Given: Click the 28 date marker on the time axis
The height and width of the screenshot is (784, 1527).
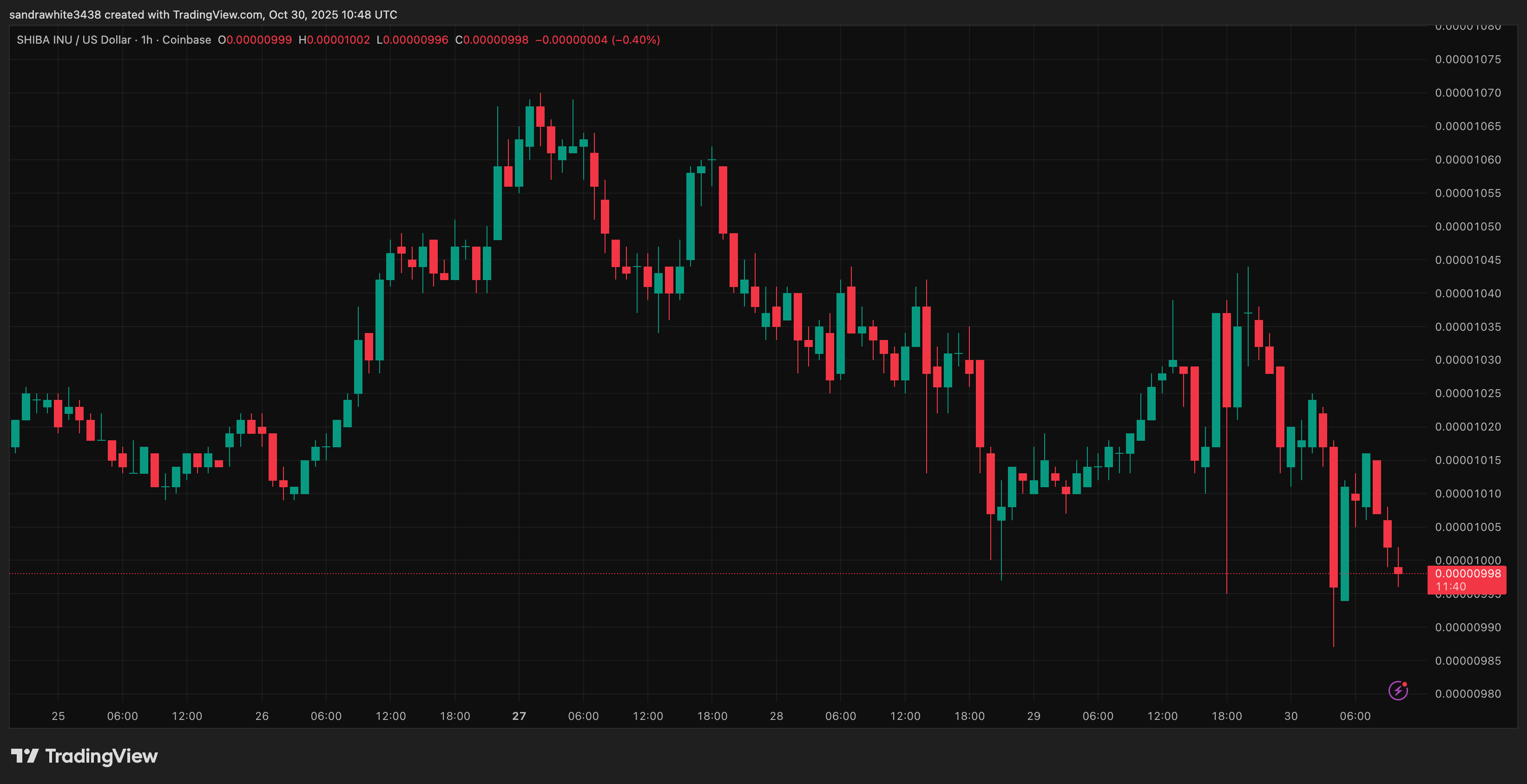Looking at the screenshot, I should (777, 716).
